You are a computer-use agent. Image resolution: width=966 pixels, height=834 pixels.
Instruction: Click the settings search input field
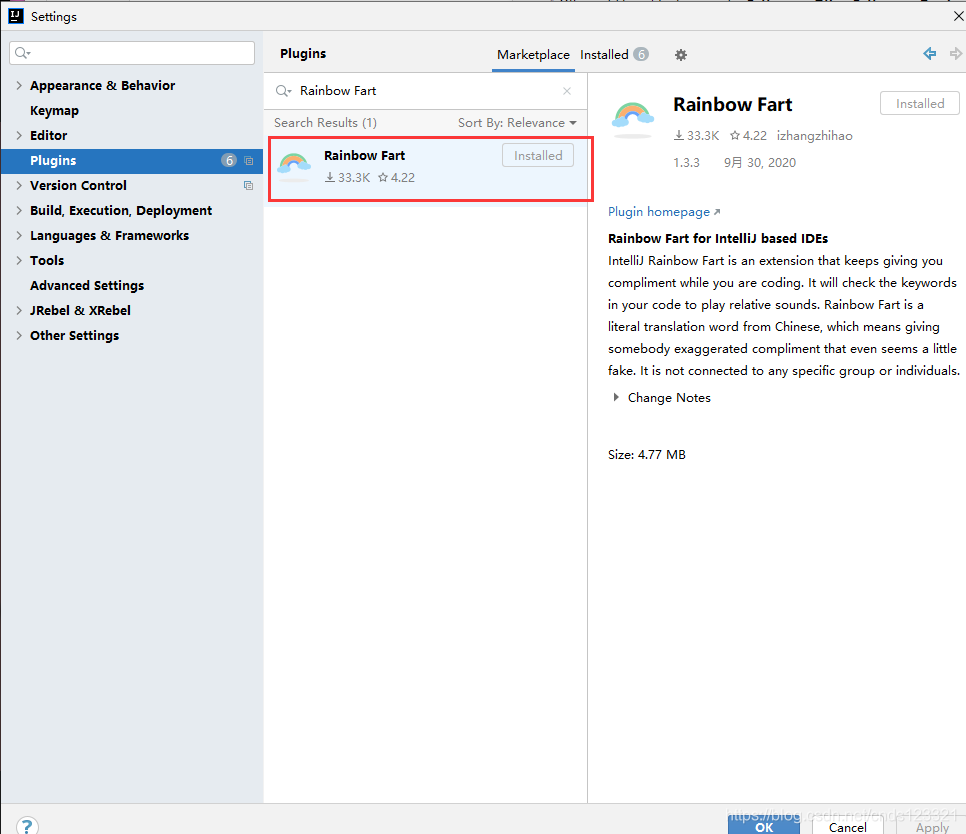point(132,53)
